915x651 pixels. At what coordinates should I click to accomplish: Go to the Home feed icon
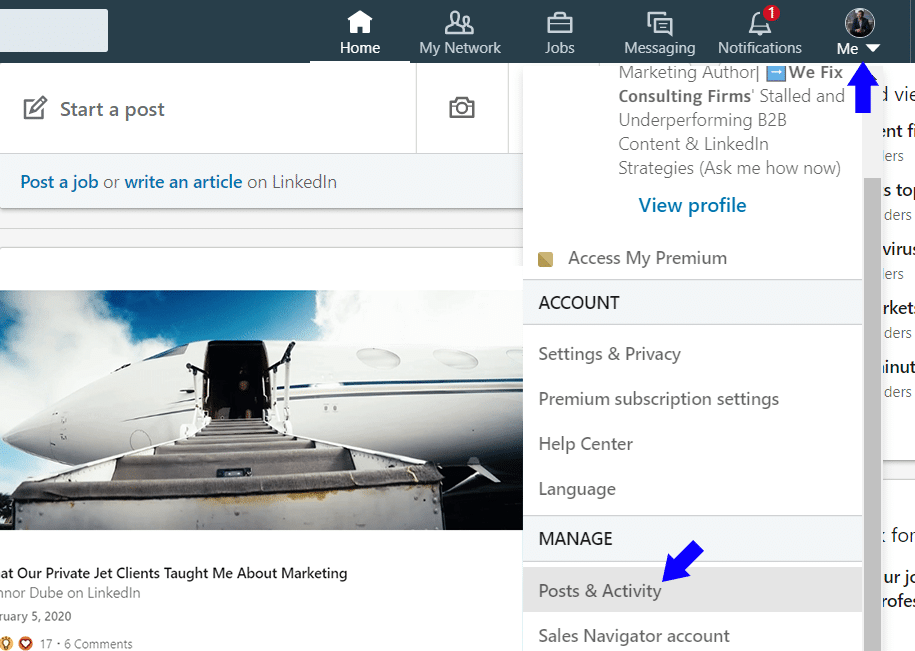tap(359, 23)
